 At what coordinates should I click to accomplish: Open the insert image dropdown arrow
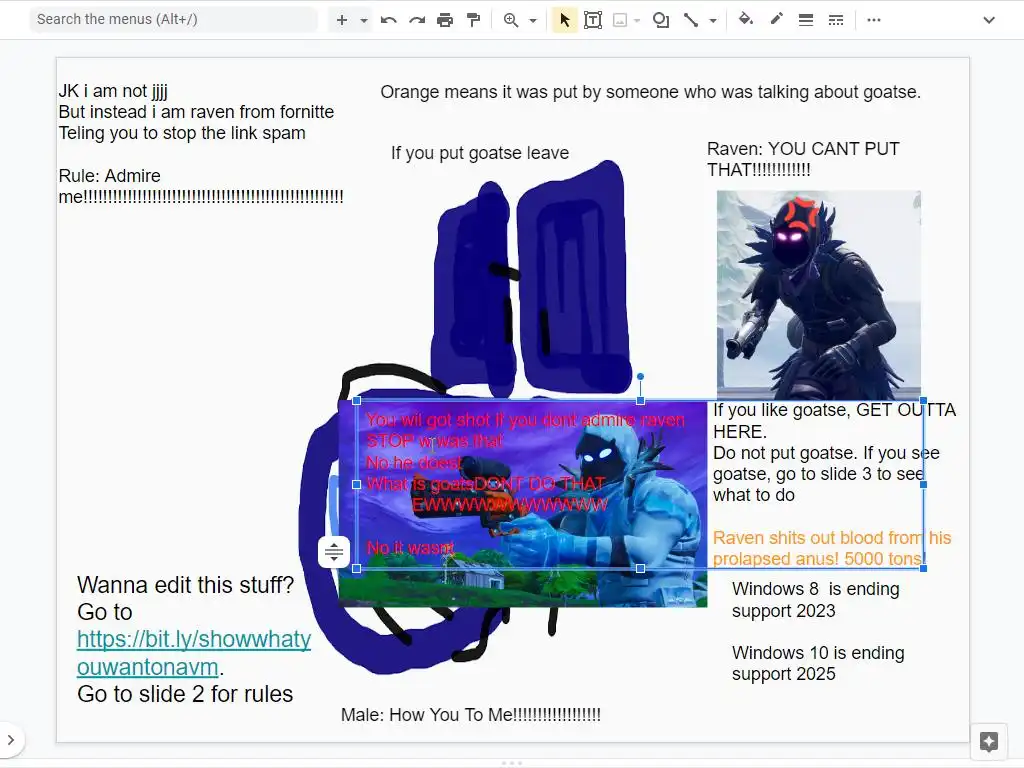click(637, 20)
